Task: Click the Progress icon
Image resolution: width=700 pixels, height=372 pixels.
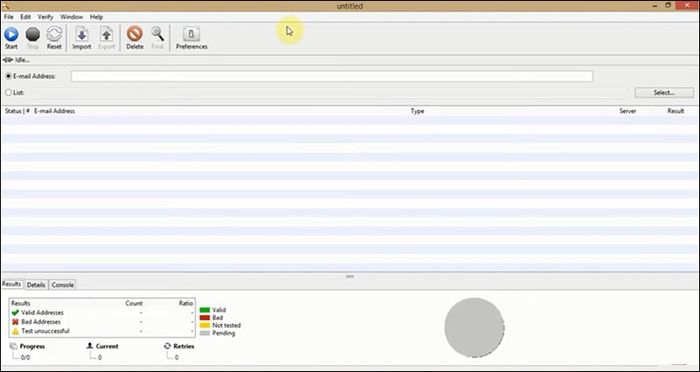Action: [13, 346]
